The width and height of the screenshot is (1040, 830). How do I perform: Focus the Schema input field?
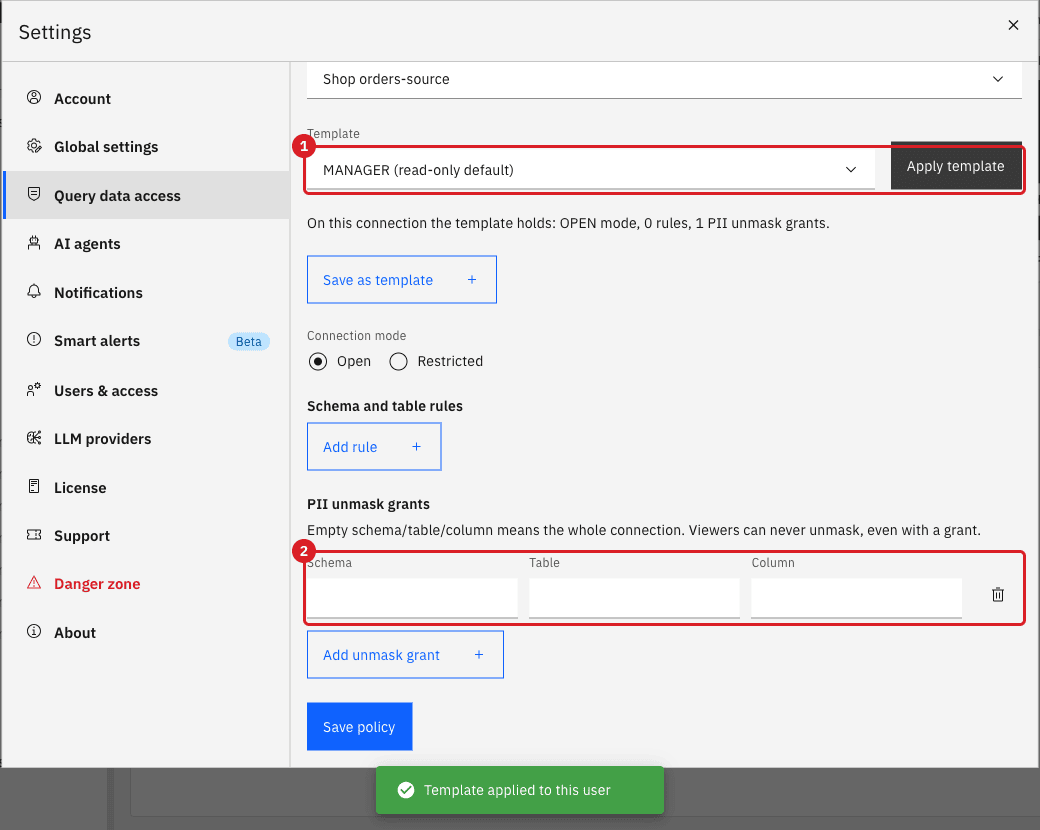point(412,598)
